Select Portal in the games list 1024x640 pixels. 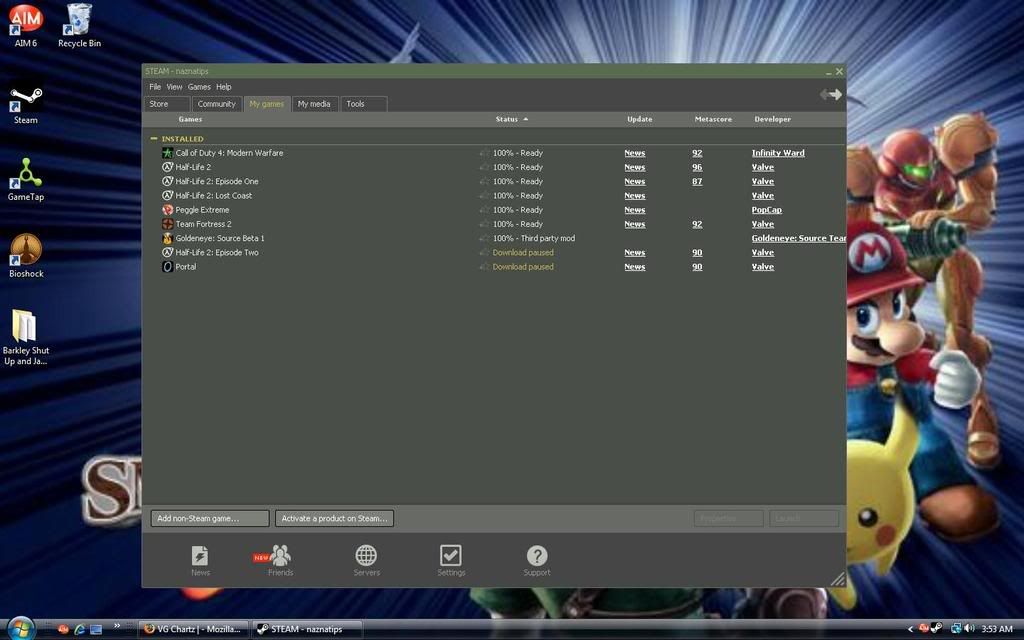point(186,267)
